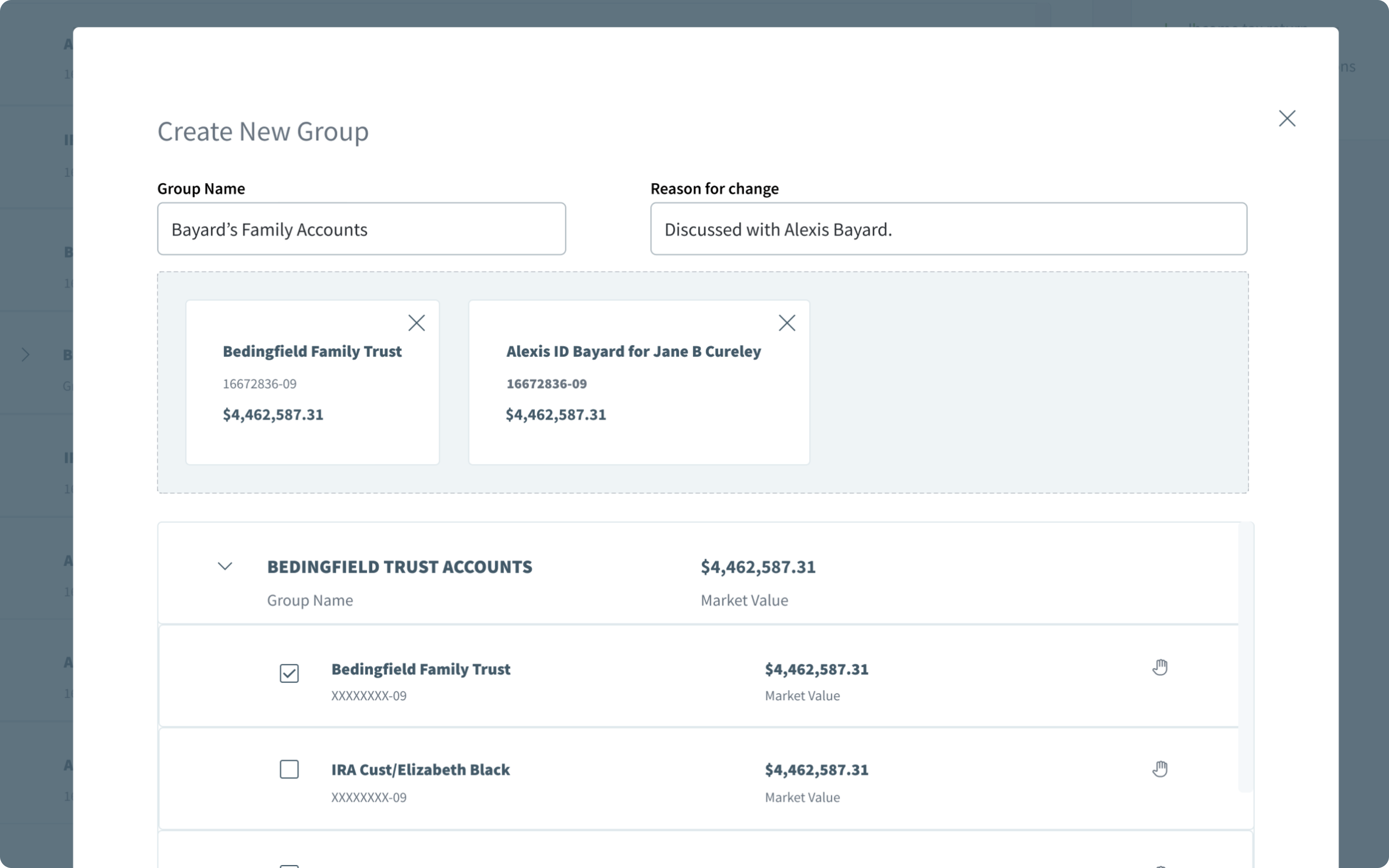
Task: Click Bedingfield Family Trust name in list row
Action: 421,669
